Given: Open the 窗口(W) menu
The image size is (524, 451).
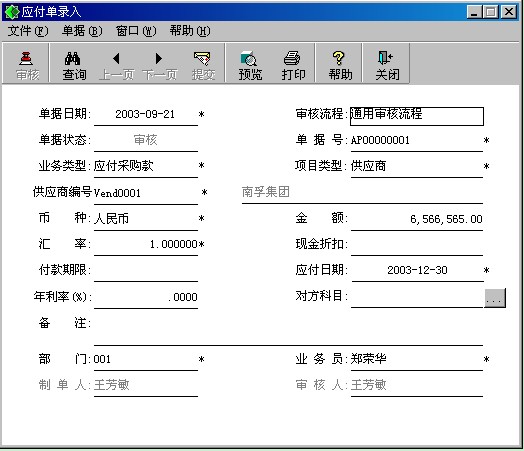Looking at the screenshot, I should [136, 31].
